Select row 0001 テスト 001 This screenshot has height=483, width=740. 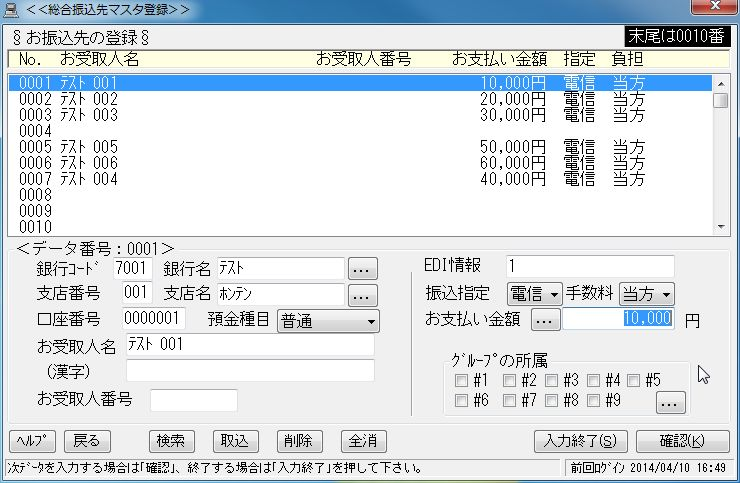[x=360, y=83]
